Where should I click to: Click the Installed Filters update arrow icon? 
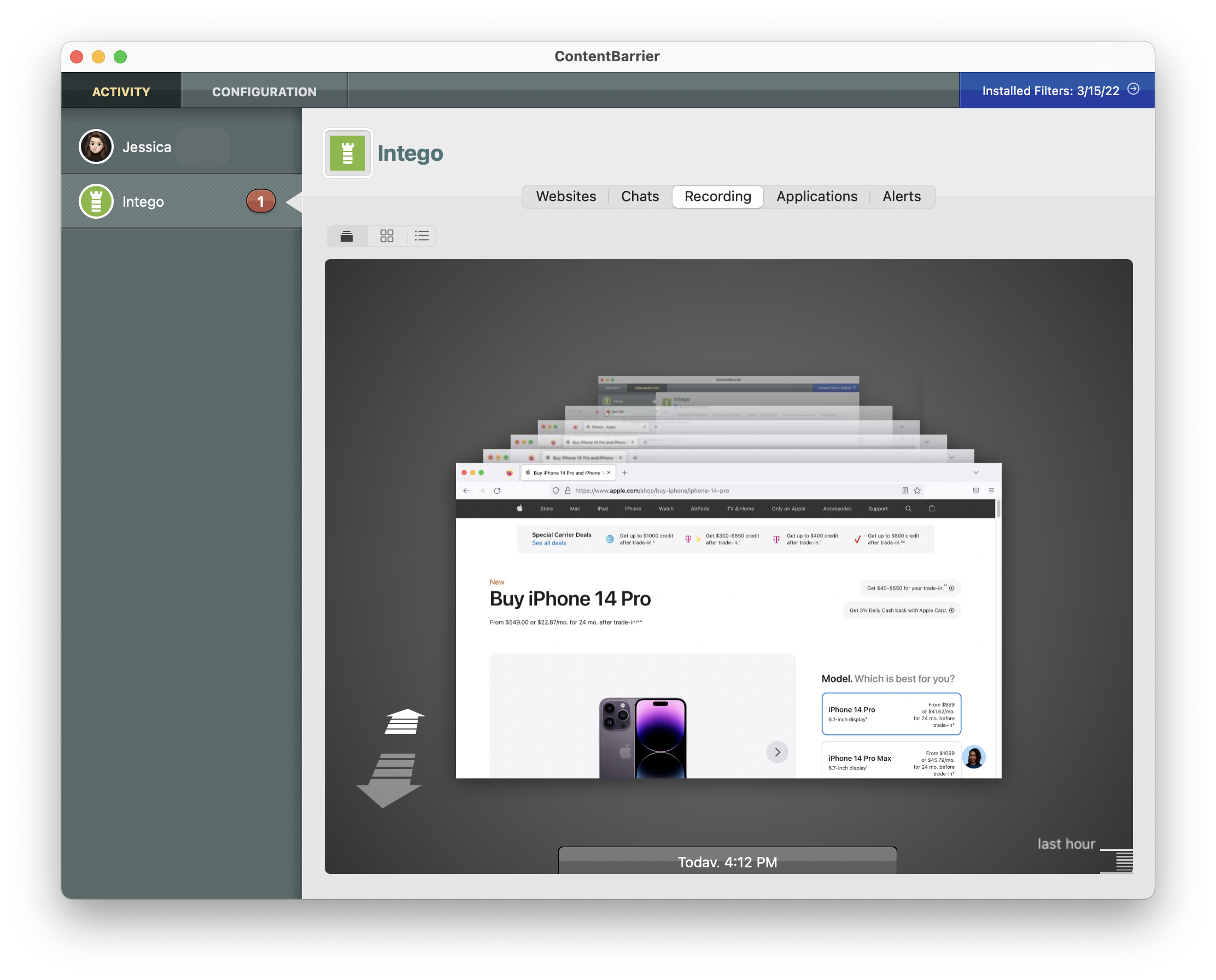(x=1133, y=89)
